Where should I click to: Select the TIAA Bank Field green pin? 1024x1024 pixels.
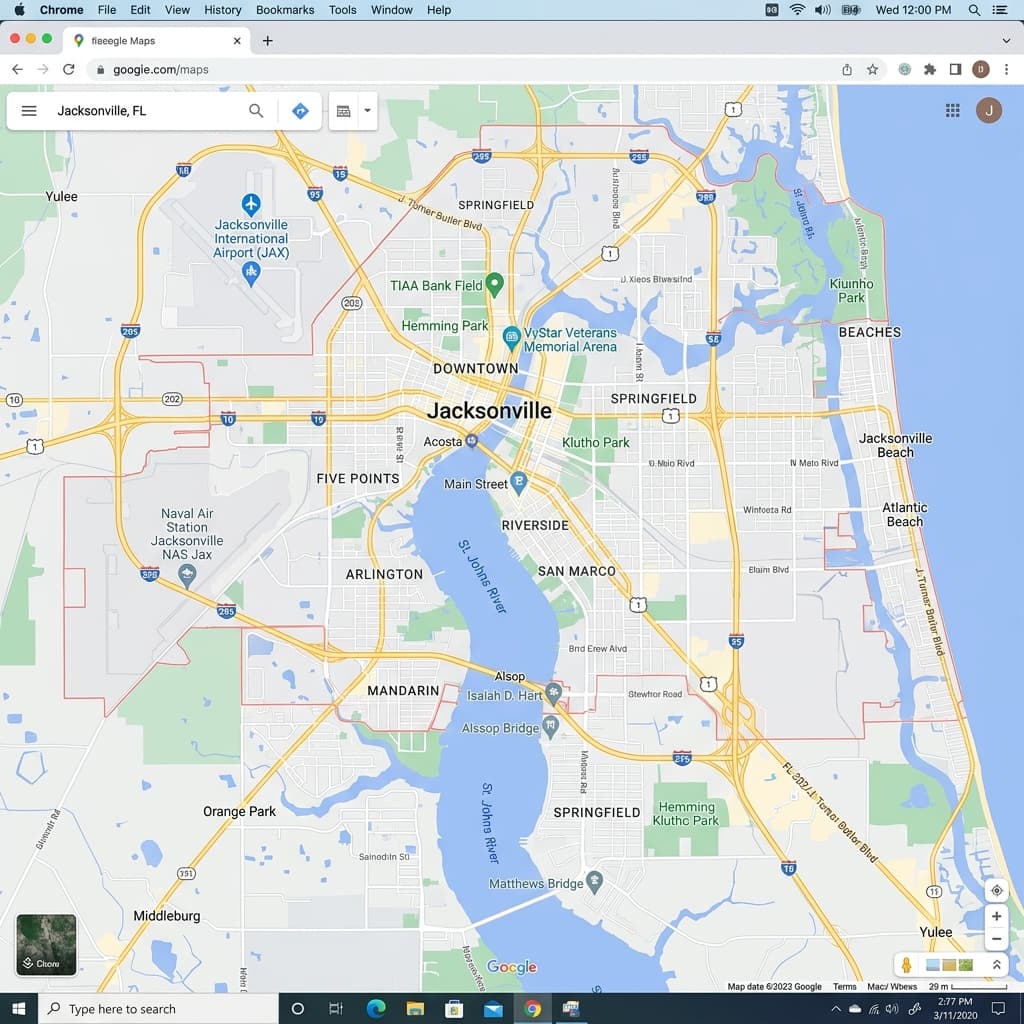click(494, 285)
